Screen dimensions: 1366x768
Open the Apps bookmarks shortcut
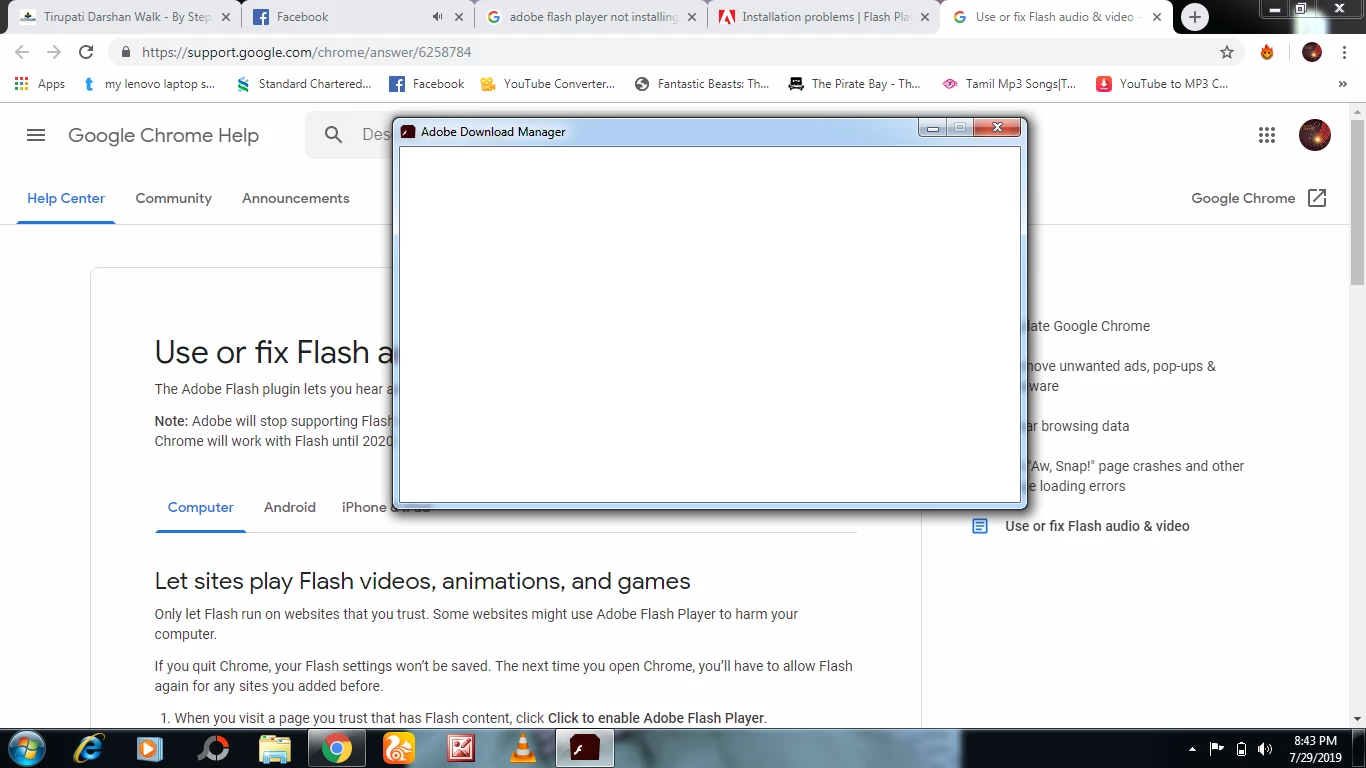click(40, 84)
